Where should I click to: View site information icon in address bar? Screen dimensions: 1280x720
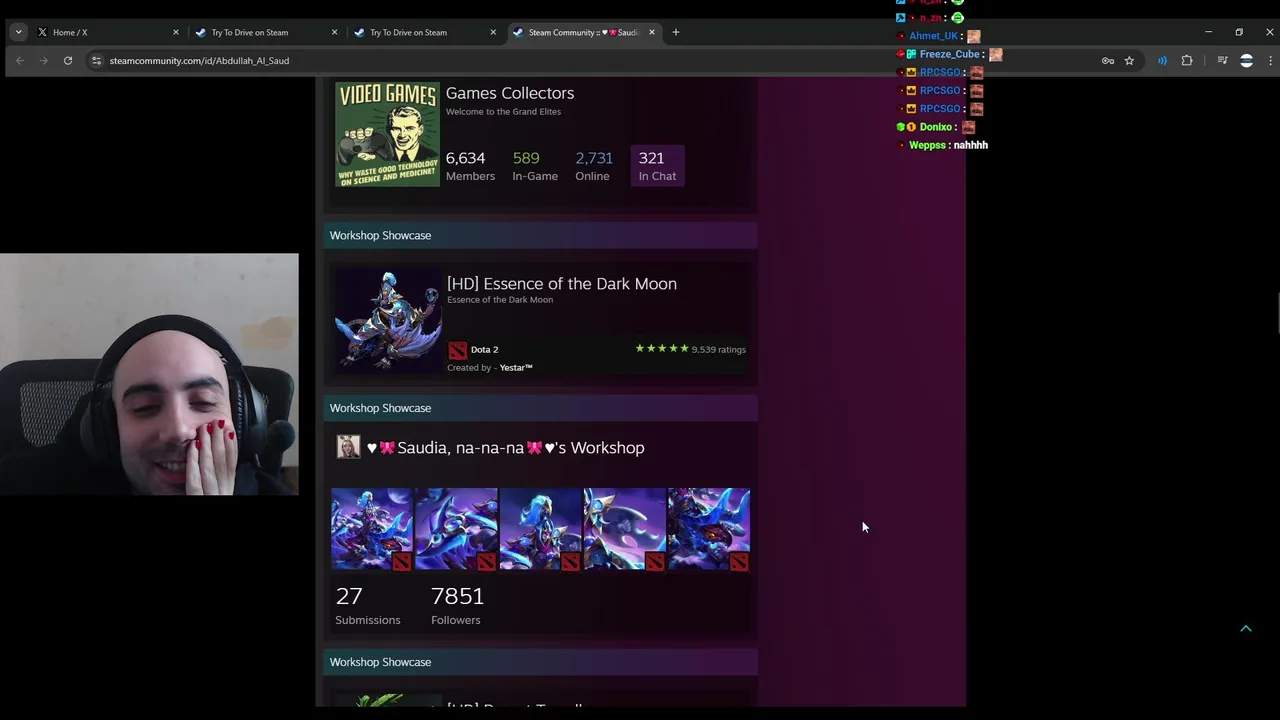[x=96, y=61]
